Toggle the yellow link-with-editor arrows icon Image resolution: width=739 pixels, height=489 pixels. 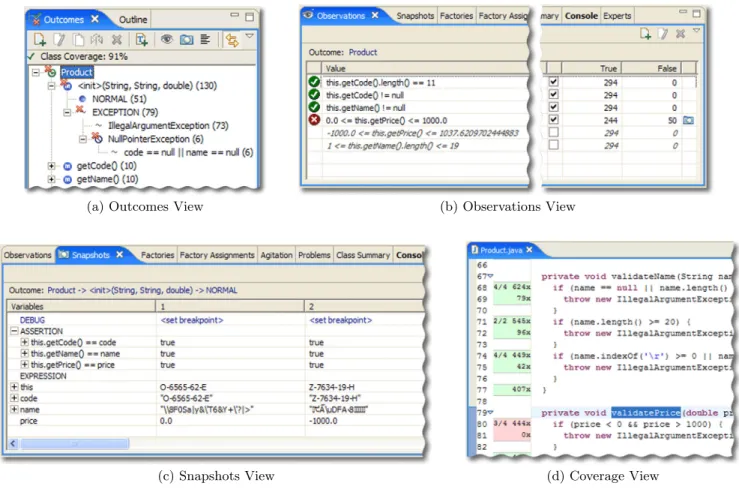[x=231, y=40]
